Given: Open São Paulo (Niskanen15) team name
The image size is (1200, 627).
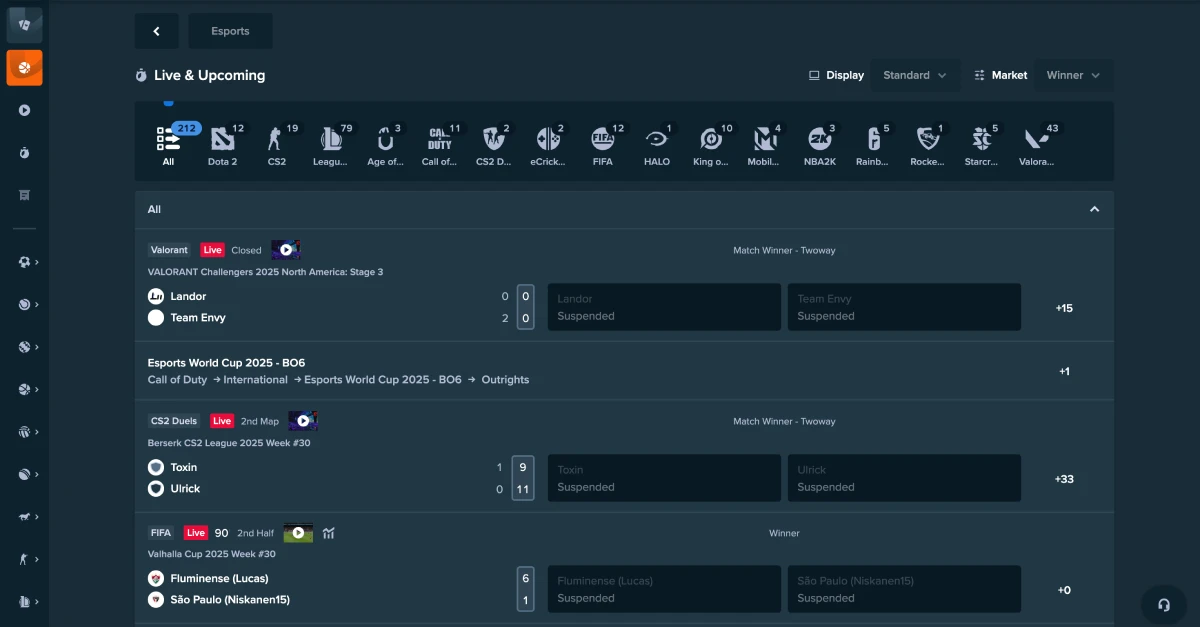Looking at the screenshot, I should 230,600.
